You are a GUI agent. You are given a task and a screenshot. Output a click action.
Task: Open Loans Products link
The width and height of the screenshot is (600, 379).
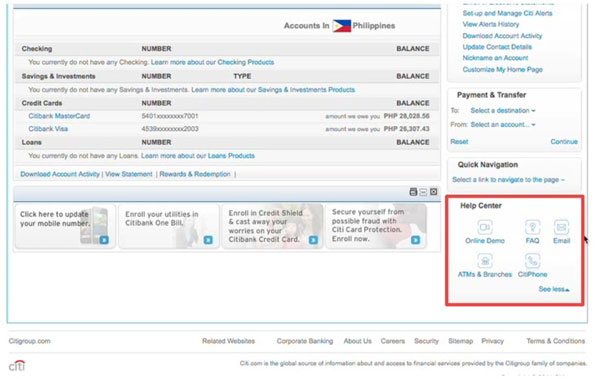231,156
